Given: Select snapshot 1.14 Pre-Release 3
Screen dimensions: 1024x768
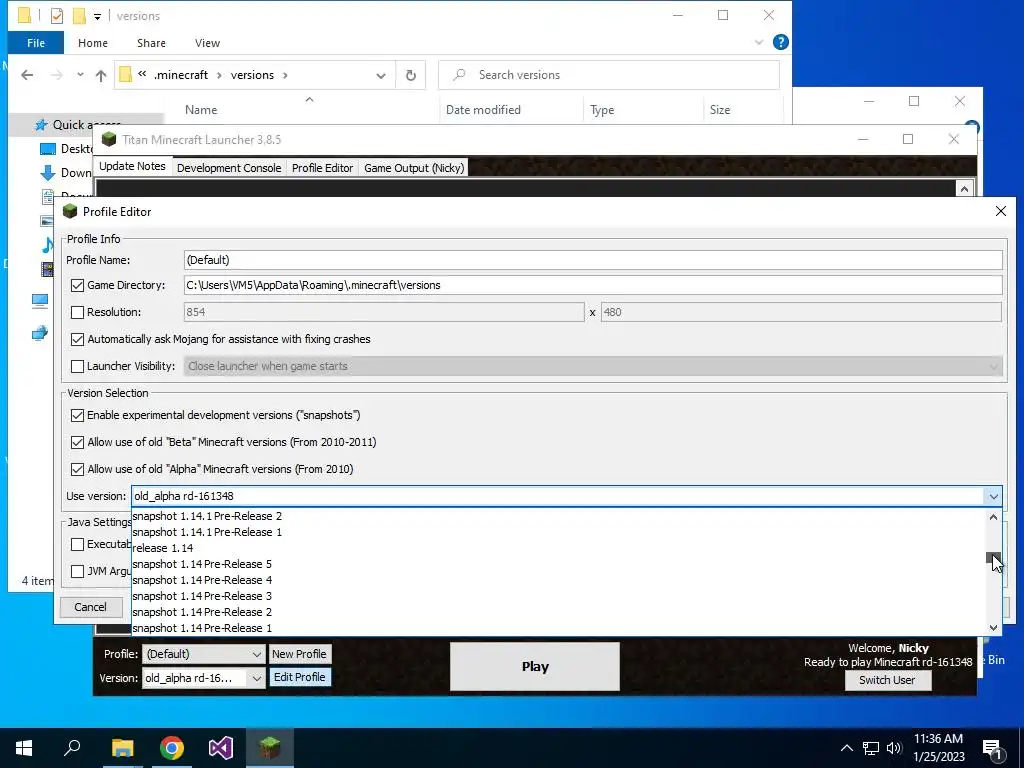Looking at the screenshot, I should point(558,596).
